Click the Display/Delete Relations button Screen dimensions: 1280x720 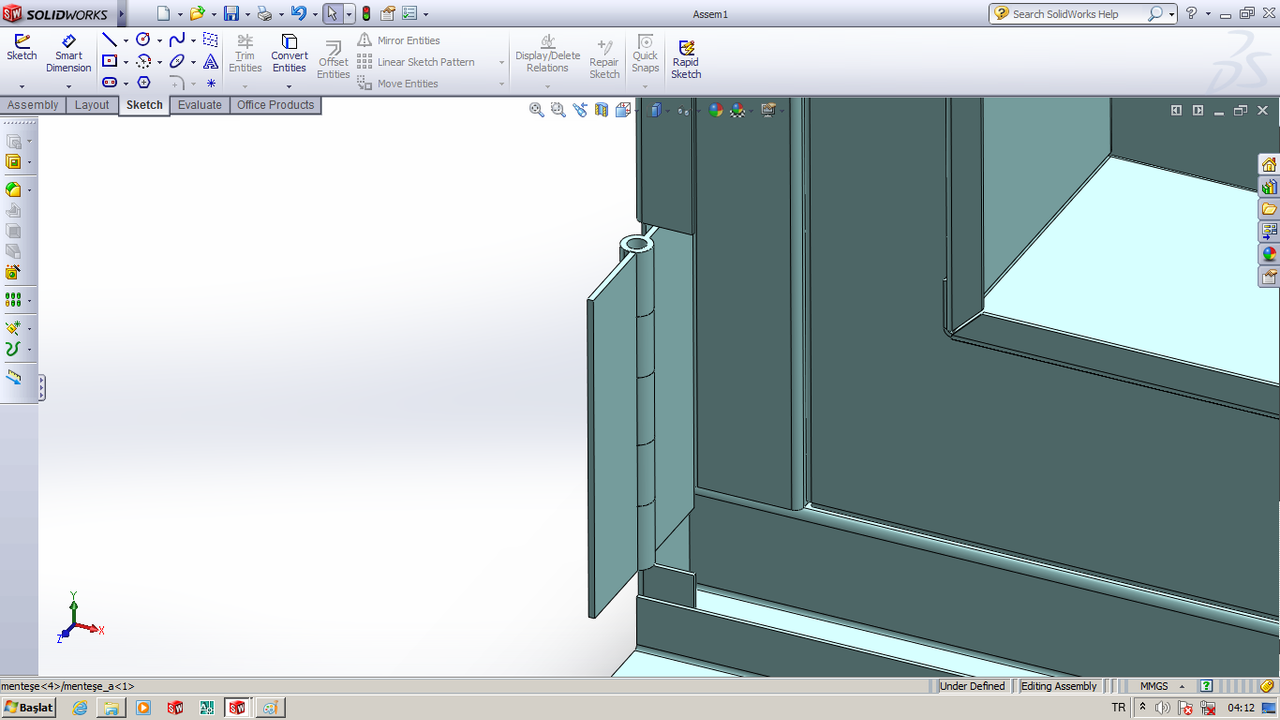547,53
